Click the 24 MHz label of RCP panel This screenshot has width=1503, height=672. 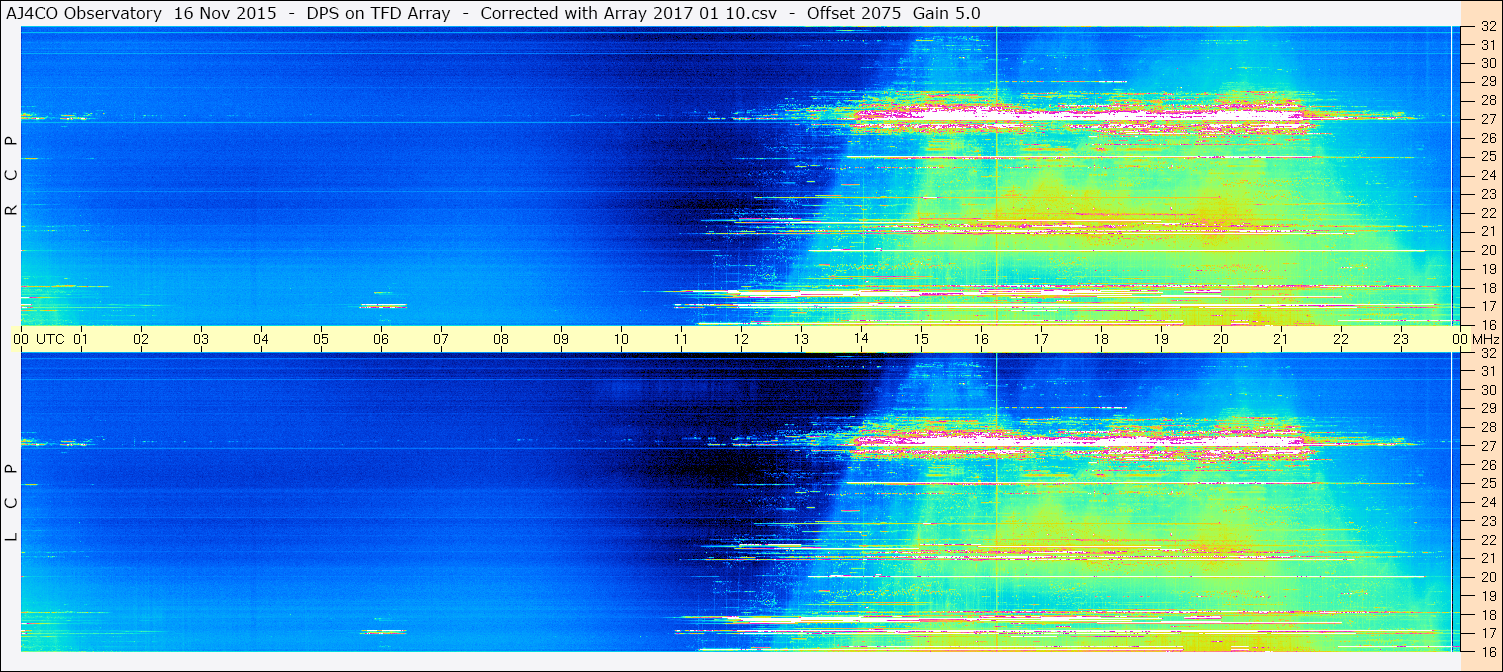[1487, 176]
